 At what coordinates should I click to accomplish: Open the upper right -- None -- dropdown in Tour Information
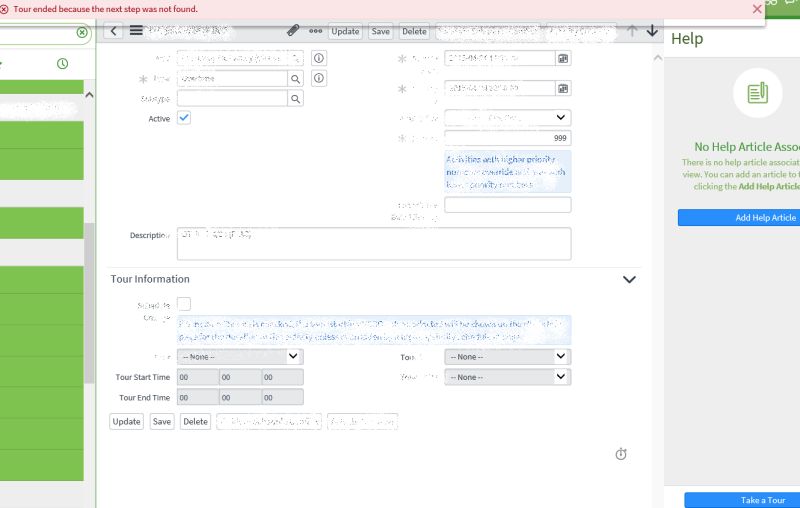[x=508, y=357]
